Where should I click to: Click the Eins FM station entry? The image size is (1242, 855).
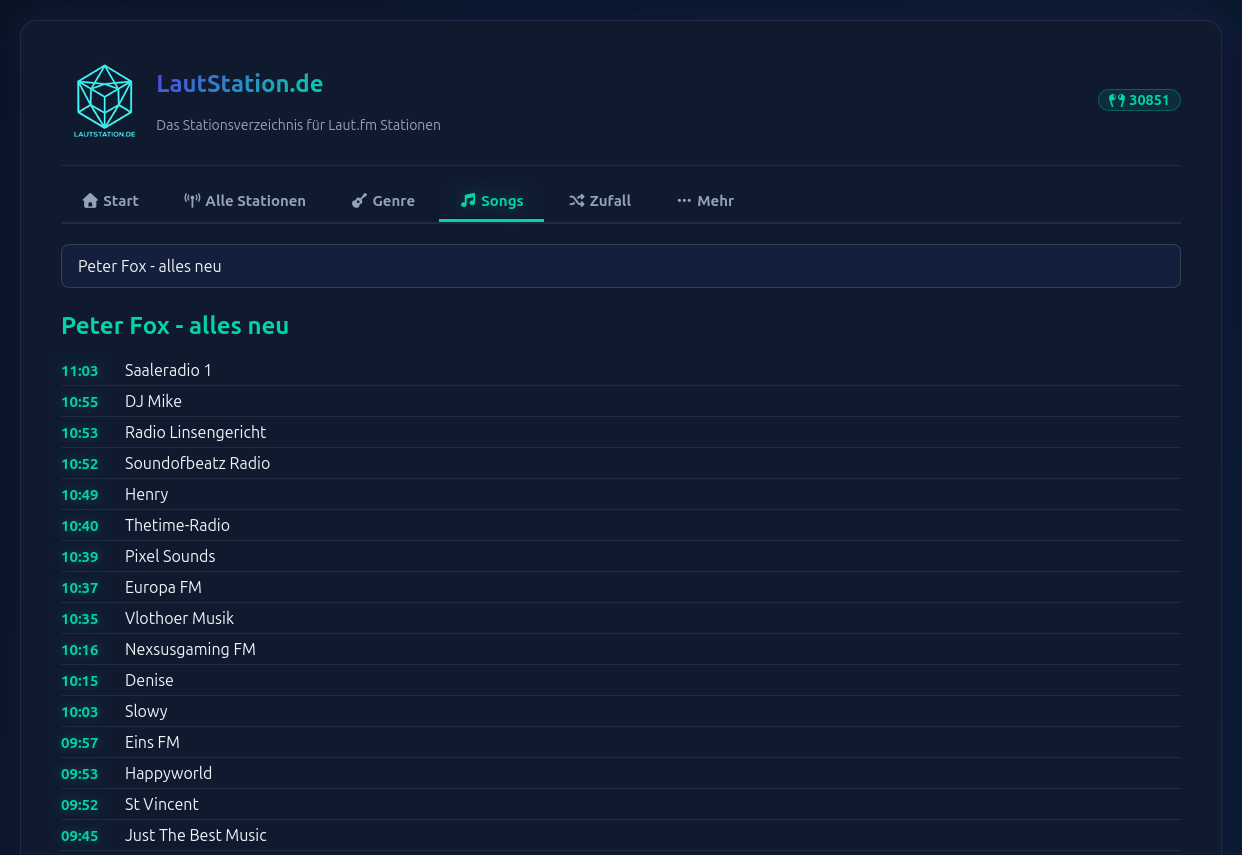pos(152,742)
